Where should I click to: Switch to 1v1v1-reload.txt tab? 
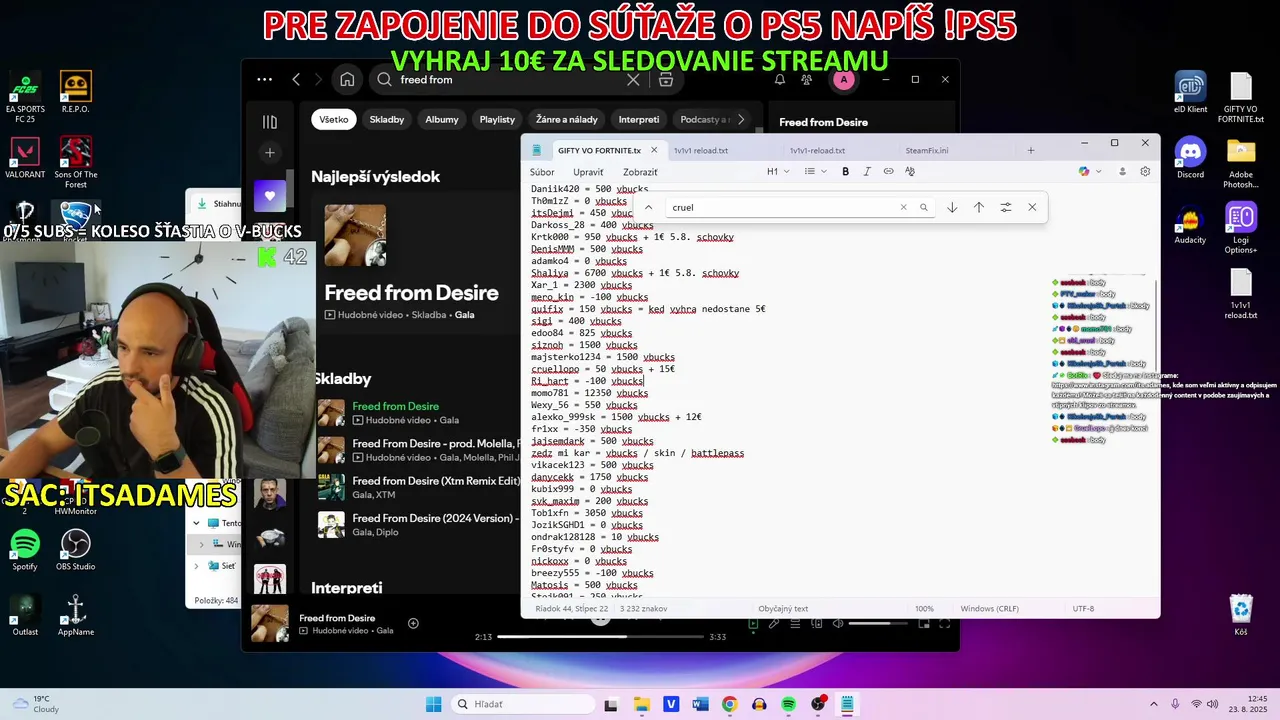(817, 151)
